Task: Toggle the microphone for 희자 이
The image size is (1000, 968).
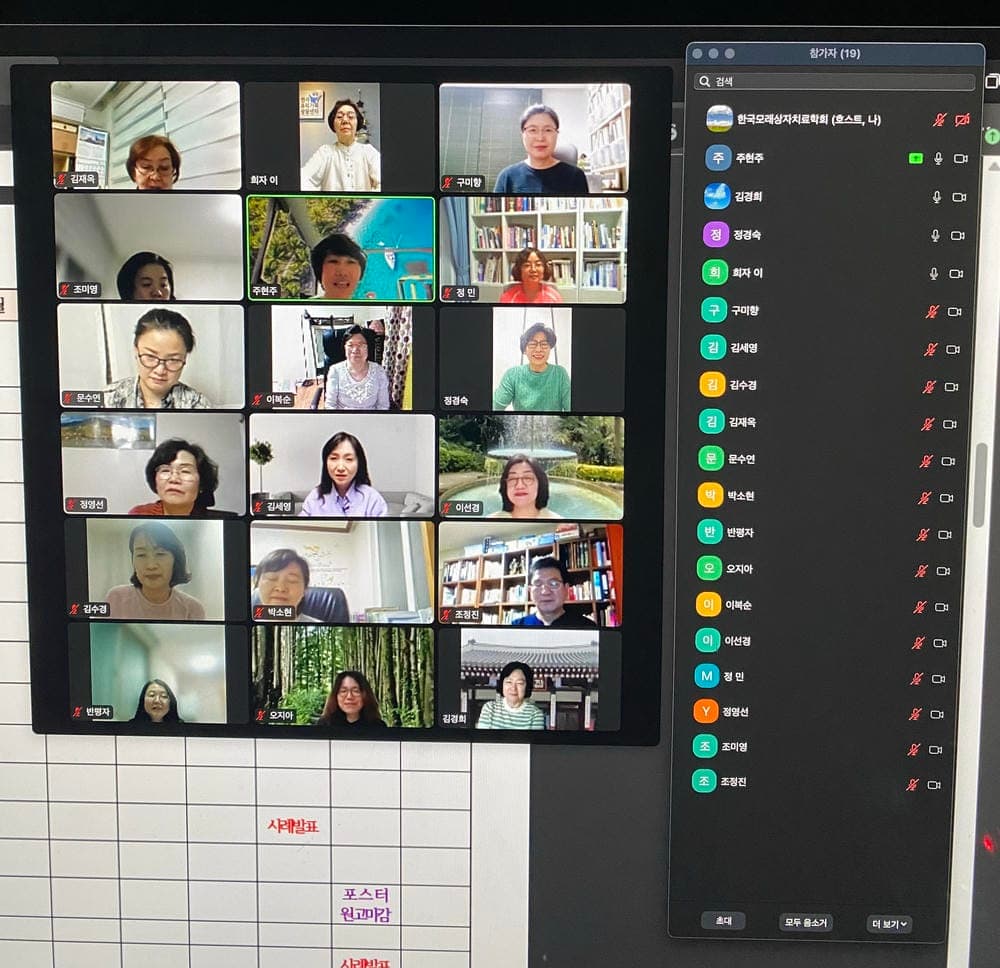Action: click(x=934, y=273)
